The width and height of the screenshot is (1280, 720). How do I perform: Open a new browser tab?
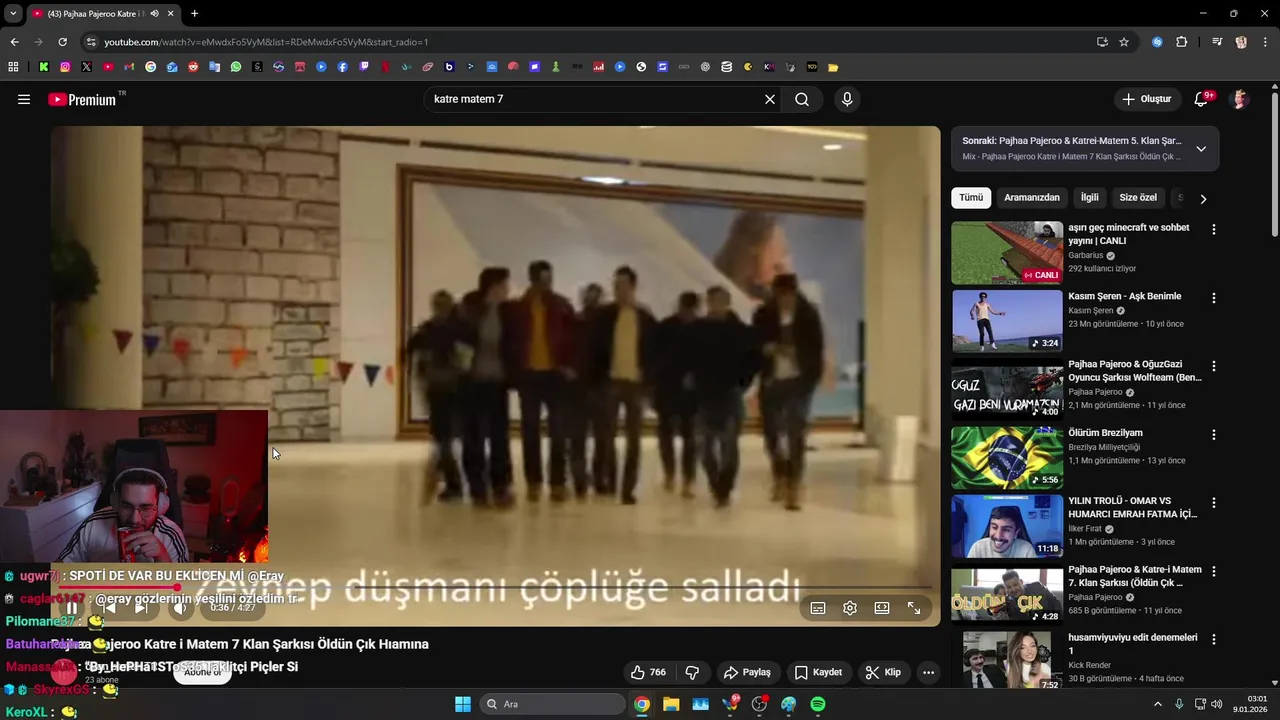click(x=194, y=14)
